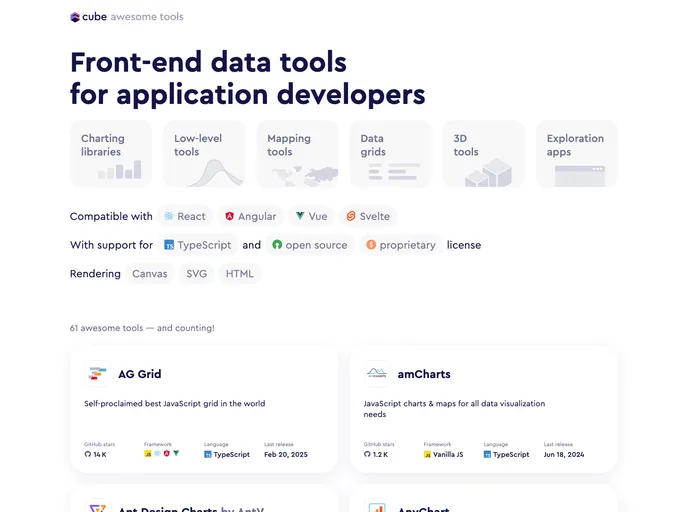Click the amCharts description text
Screen dimensions: 688x512
coord(454,409)
